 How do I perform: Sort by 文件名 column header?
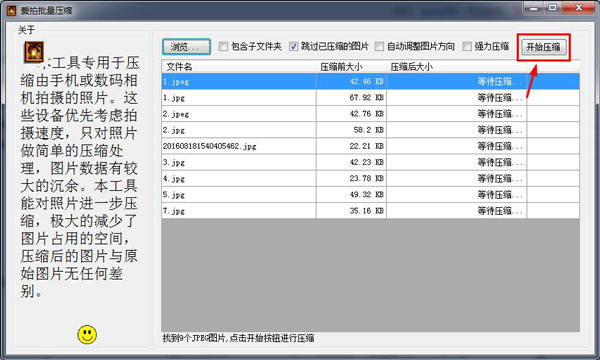[x=239, y=67]
